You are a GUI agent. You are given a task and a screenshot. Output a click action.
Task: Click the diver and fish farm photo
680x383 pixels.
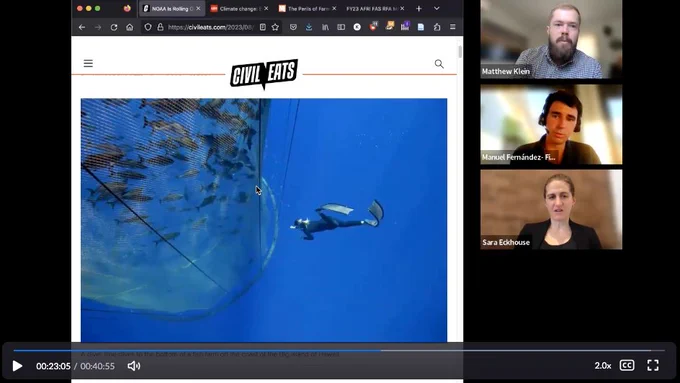pos(264,220)
